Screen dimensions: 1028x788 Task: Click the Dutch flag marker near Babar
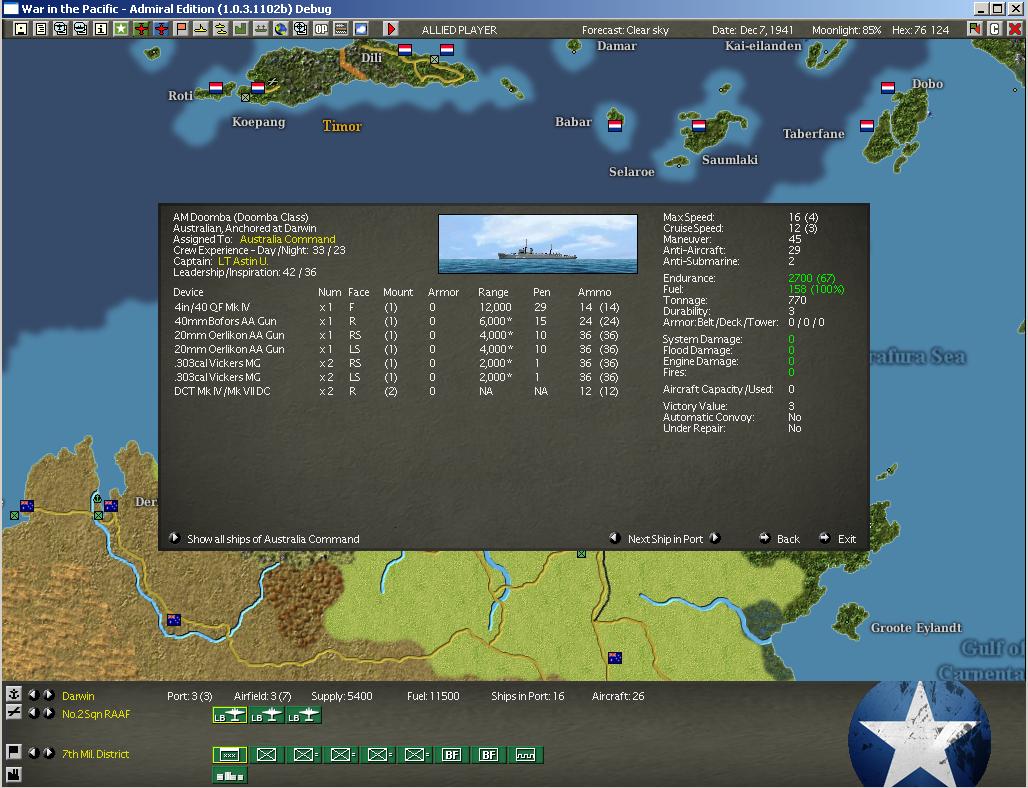[x=615, y=125]
